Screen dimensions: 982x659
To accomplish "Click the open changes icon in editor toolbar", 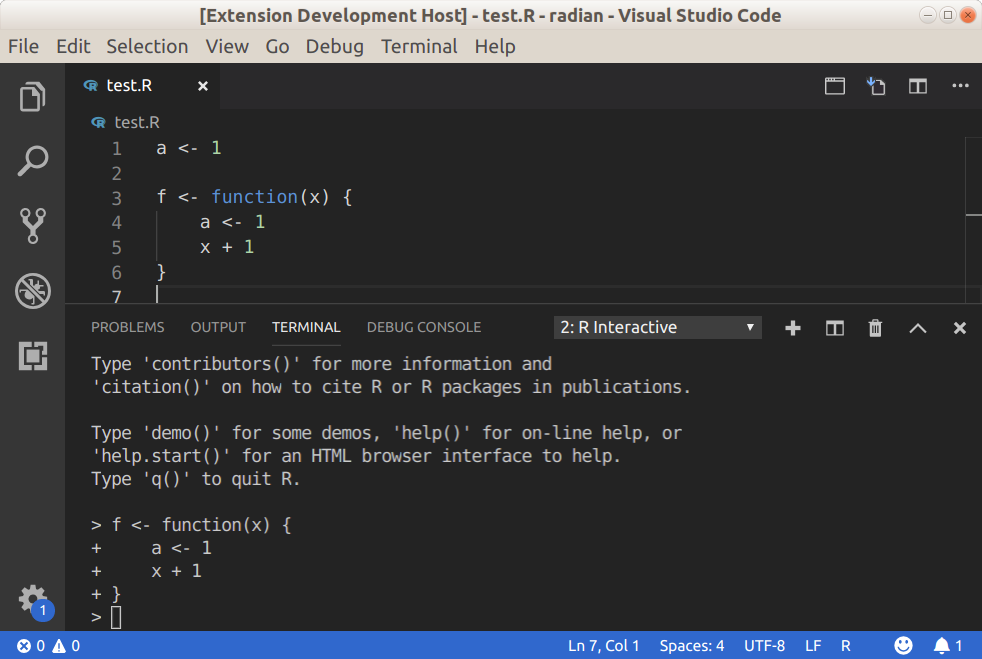I will tap(876, 86).
